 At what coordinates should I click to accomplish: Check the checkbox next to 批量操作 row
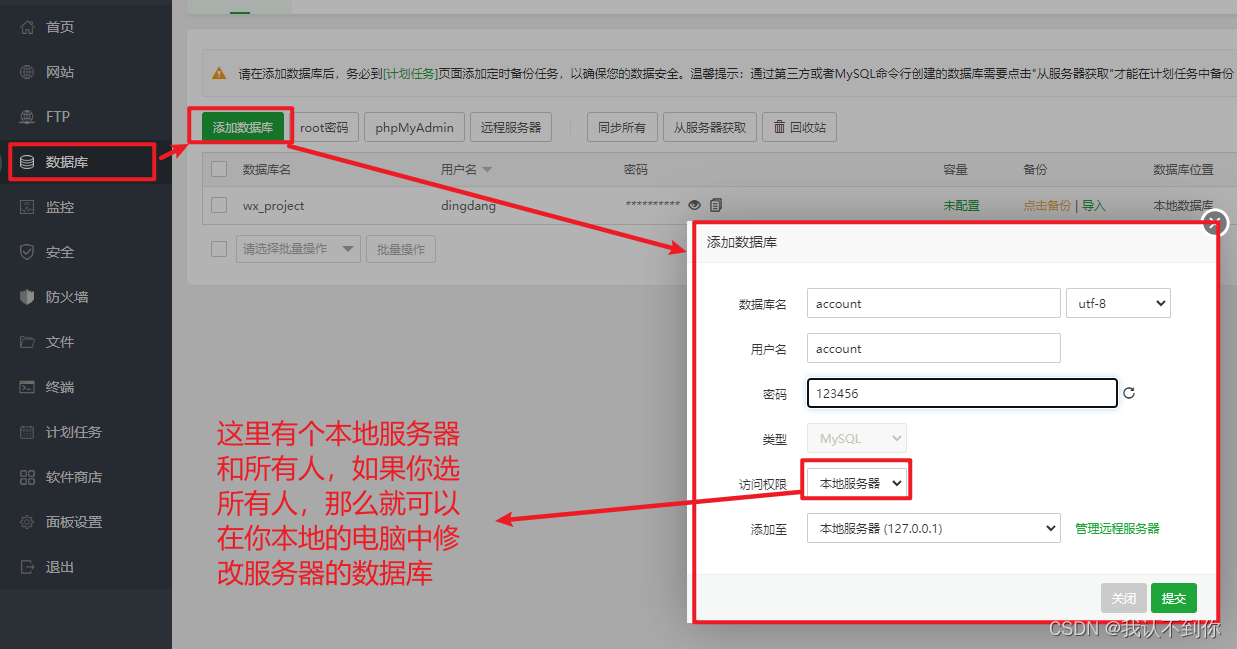(x=219, y=248)
